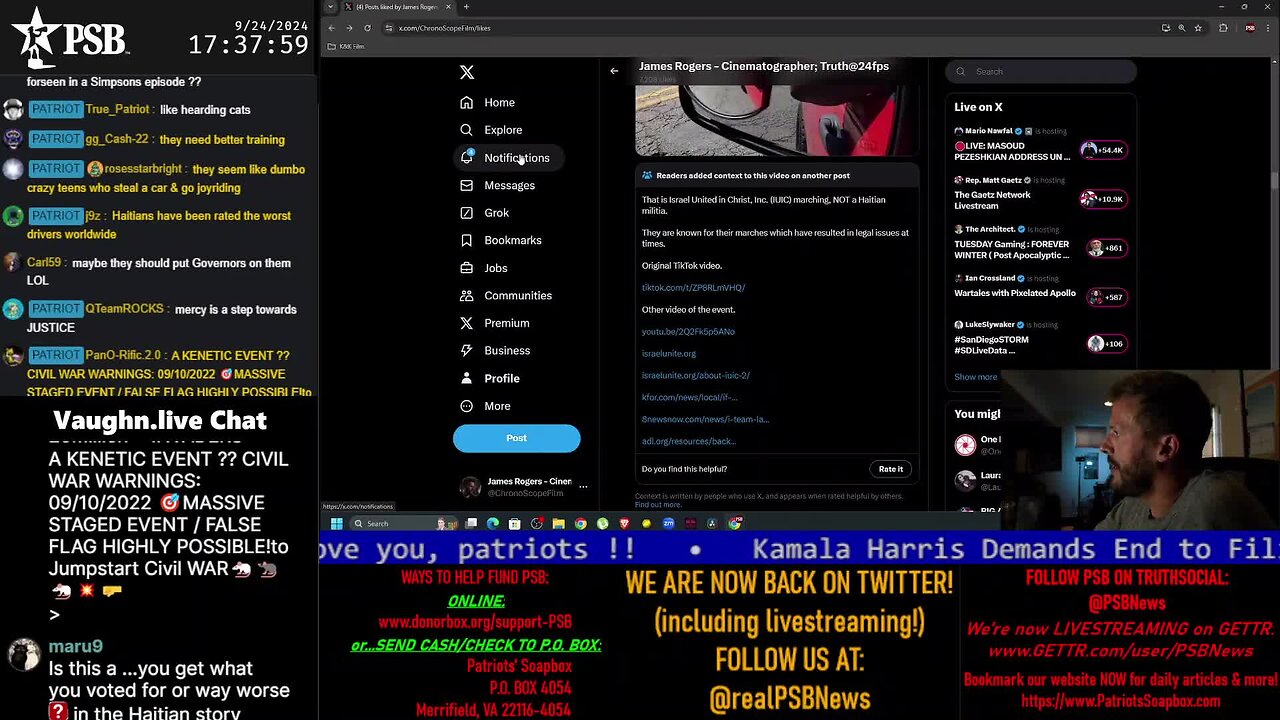Open a new browser tab
Viewport: 1280px width, 720px height.
[466, 7]
